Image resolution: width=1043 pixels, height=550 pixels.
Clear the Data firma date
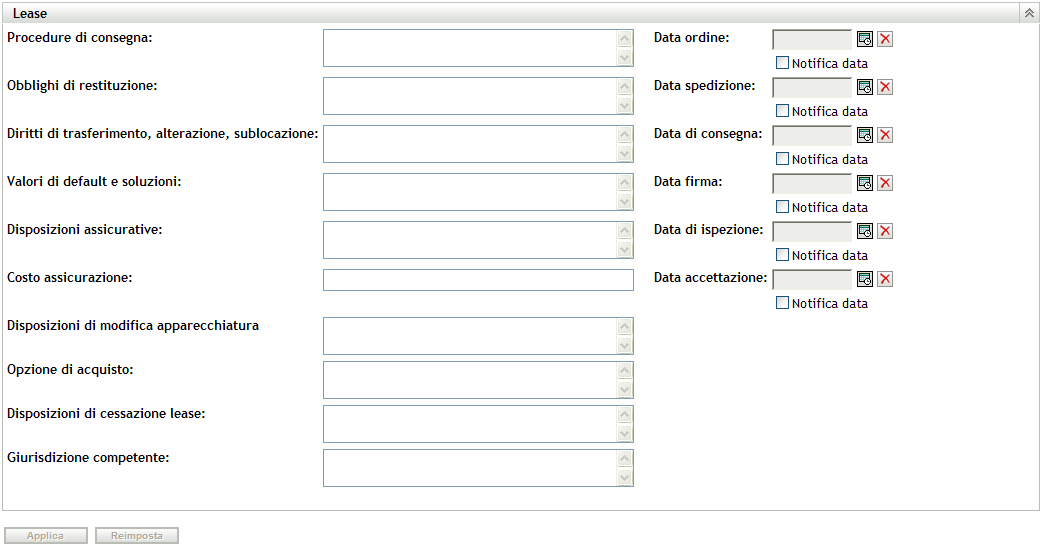pos(885,183)
